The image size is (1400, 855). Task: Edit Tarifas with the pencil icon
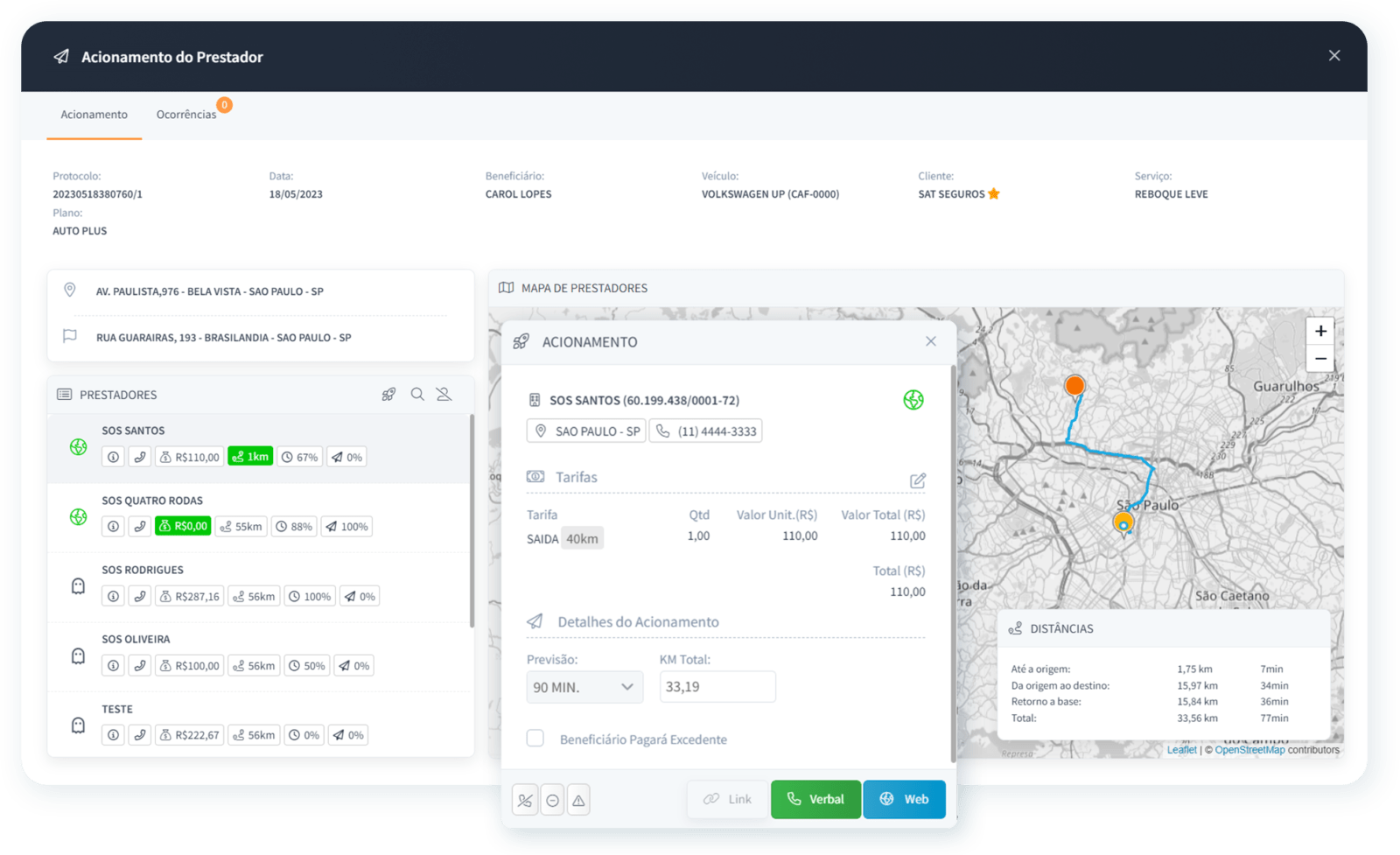(x=917, y=480)
